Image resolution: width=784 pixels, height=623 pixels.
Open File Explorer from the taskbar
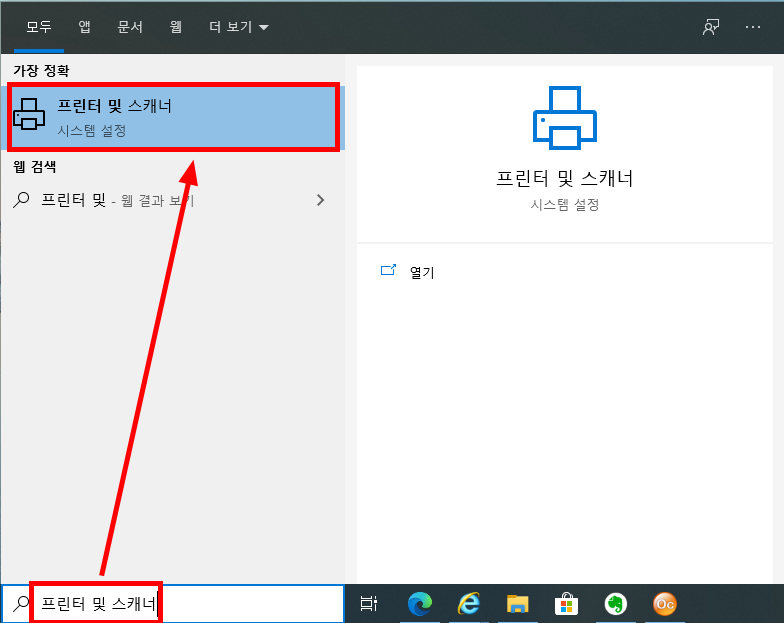pos(518,604)
